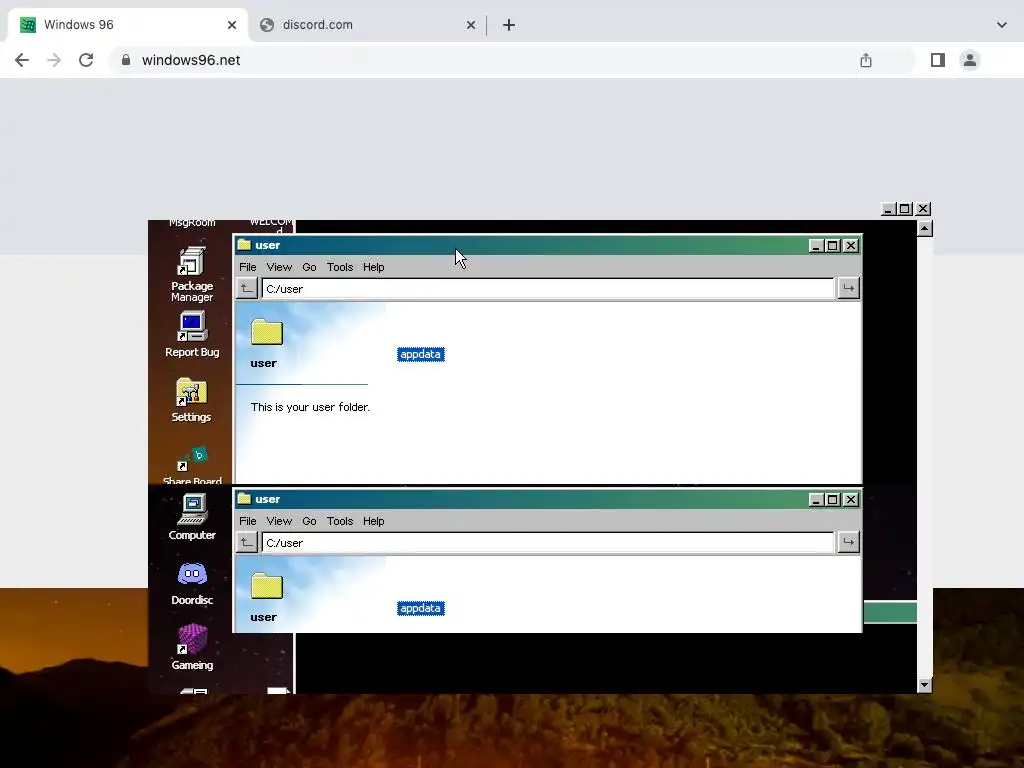Open the Package Manager desktop icon
The image size is (1024, 768).
[x=191, y=274]
